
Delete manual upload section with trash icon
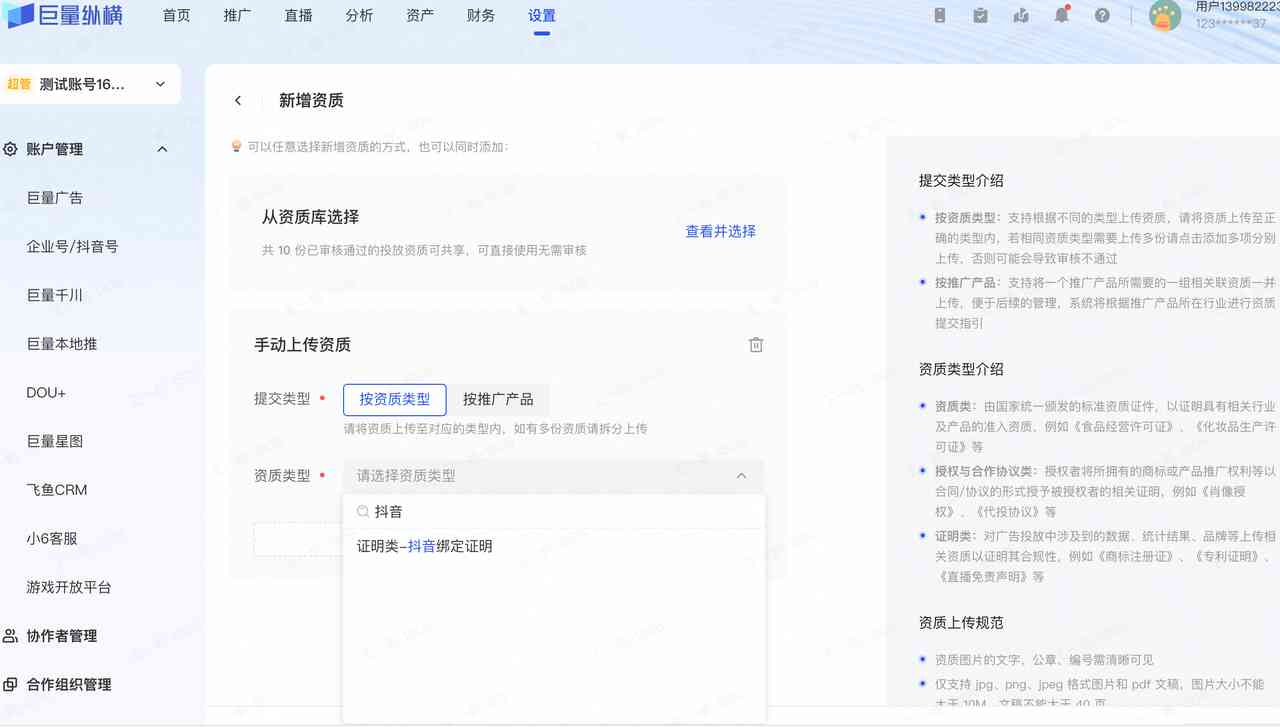click(756, 345)
